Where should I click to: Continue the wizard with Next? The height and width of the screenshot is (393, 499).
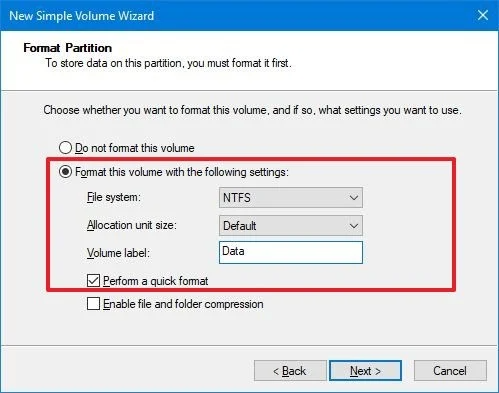click(x=365, y=371)
